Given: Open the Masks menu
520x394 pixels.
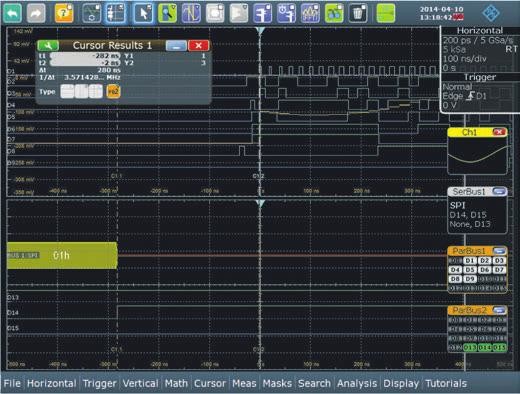Looking at the screenshot, I should pyautogui.click(x=277, y=383).
